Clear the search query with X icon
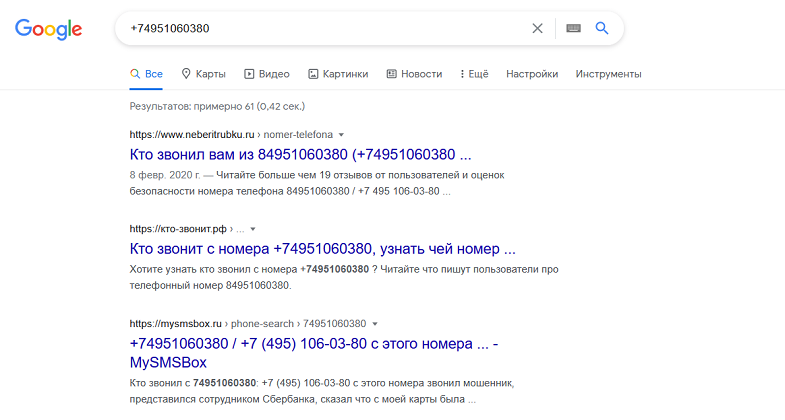 [537, 29]
